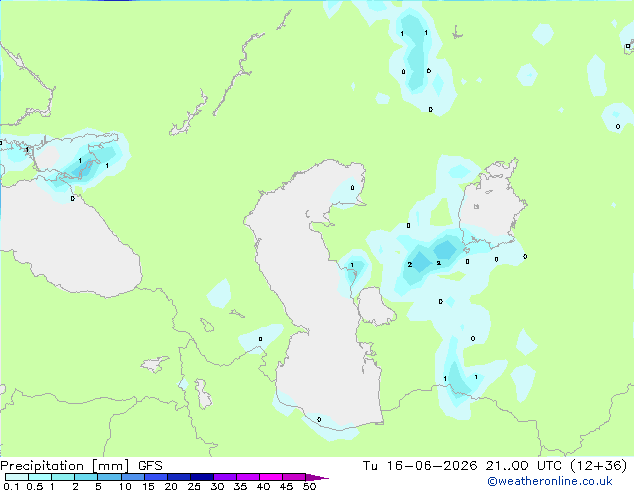Pick the 45–50 mm legend swatch

tap(294, 477)
